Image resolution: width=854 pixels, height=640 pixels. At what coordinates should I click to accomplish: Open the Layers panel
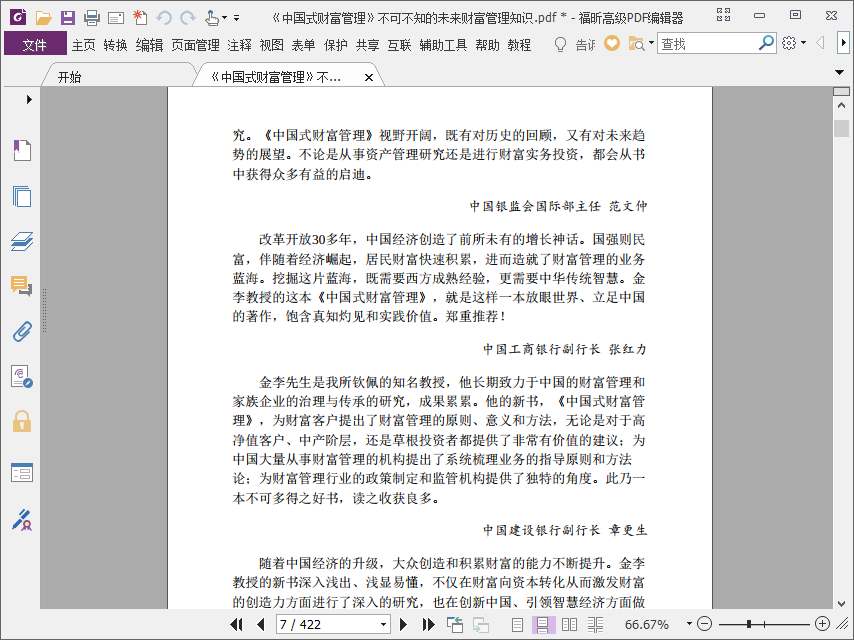22,241
